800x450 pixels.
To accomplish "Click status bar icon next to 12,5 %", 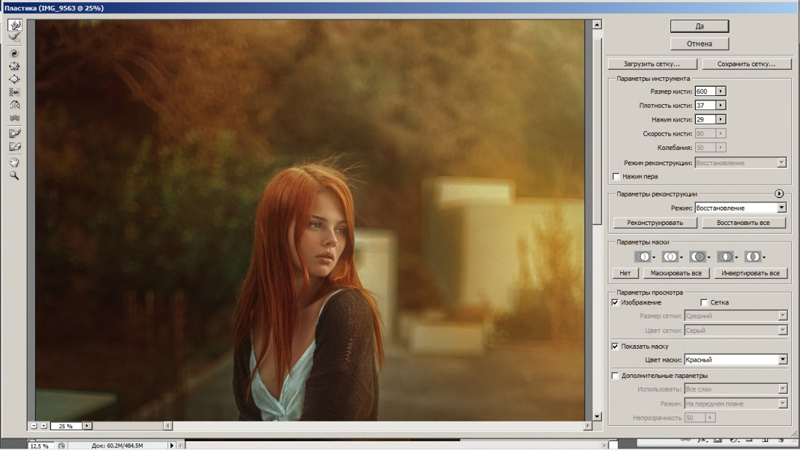I will [x=62, y=446].
